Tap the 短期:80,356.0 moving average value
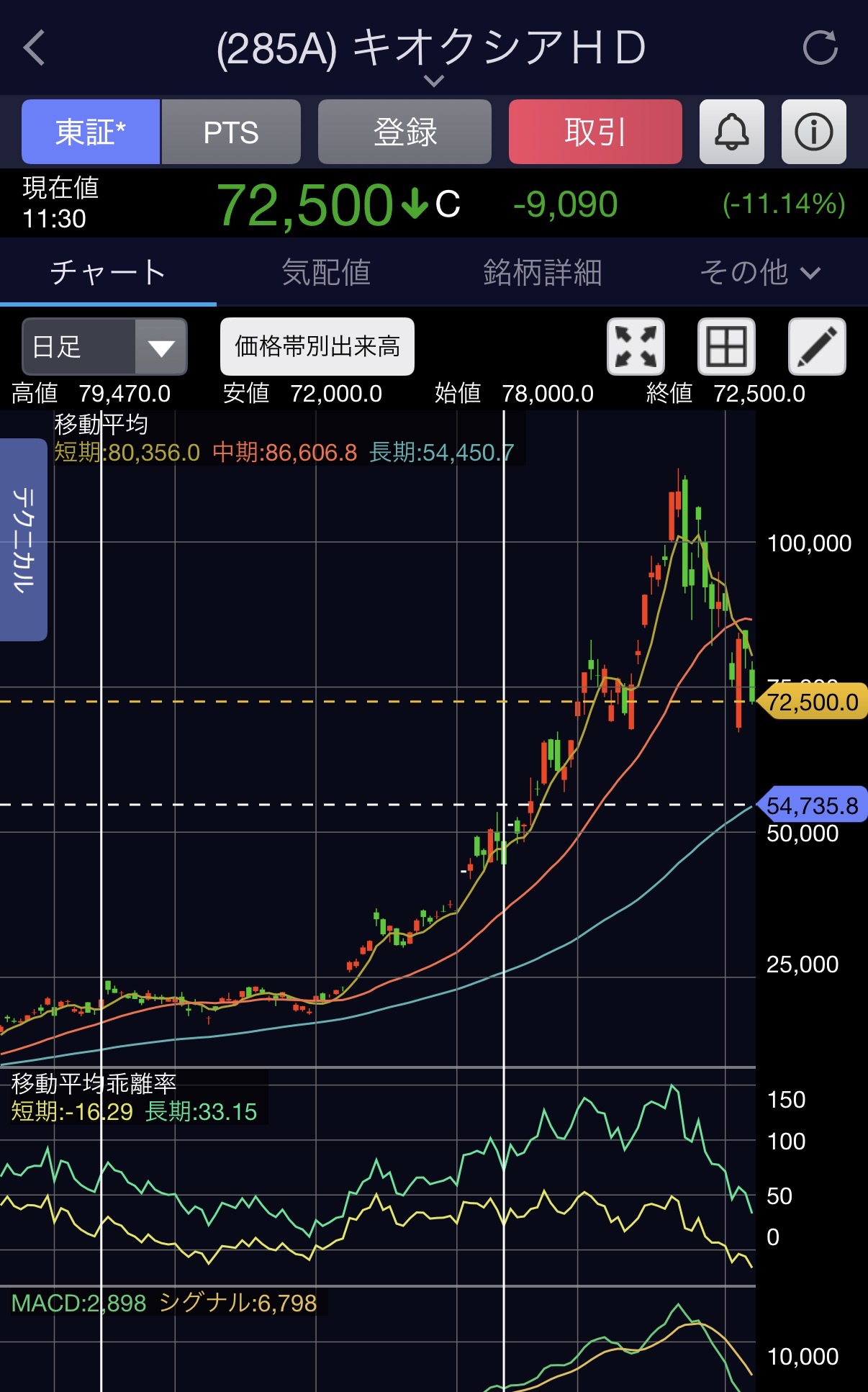This screenshot has width=868, height=1392. pos(127,452)
